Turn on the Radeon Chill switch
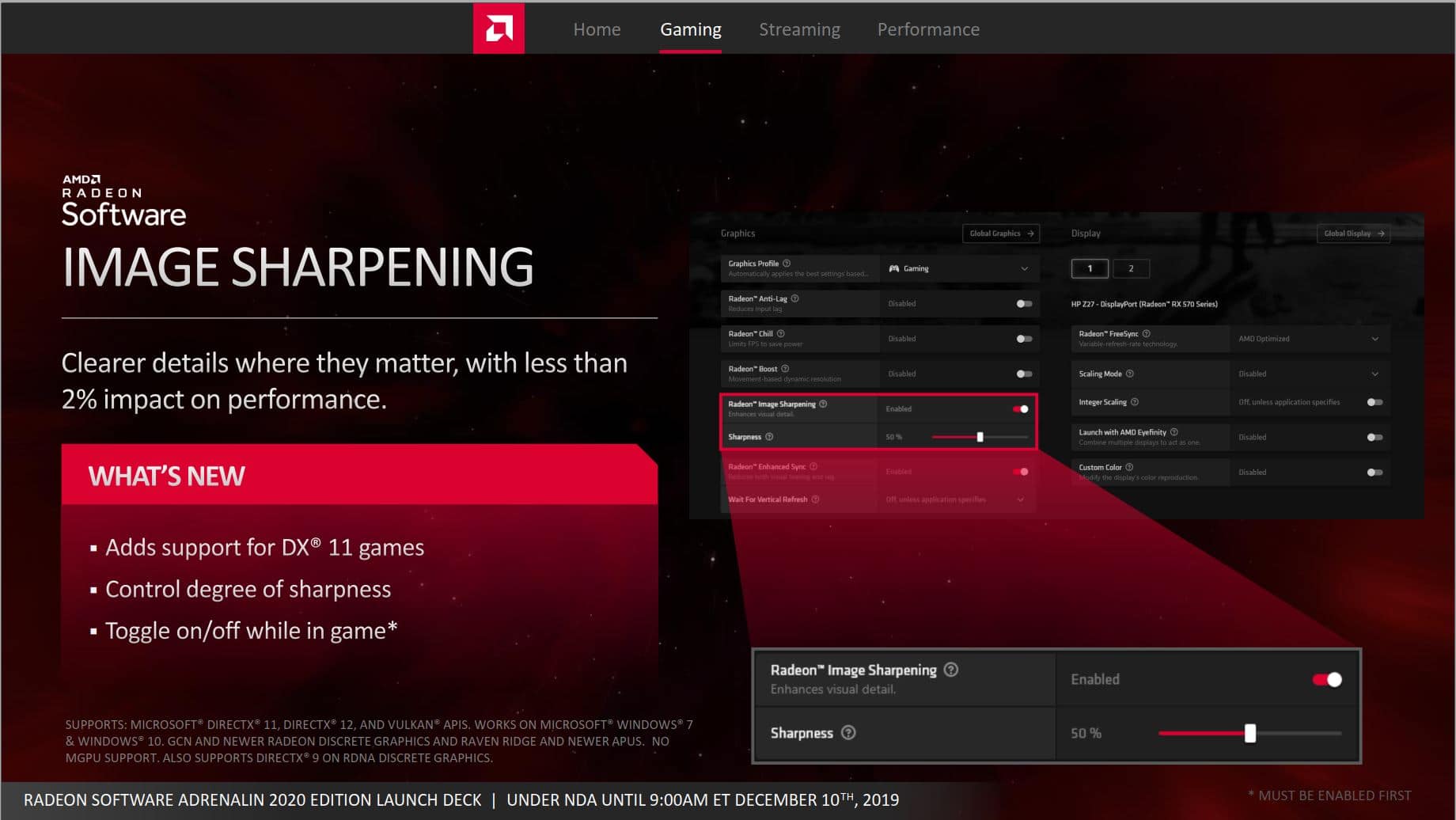The image size is (1456, 820). pos(1024,339)
